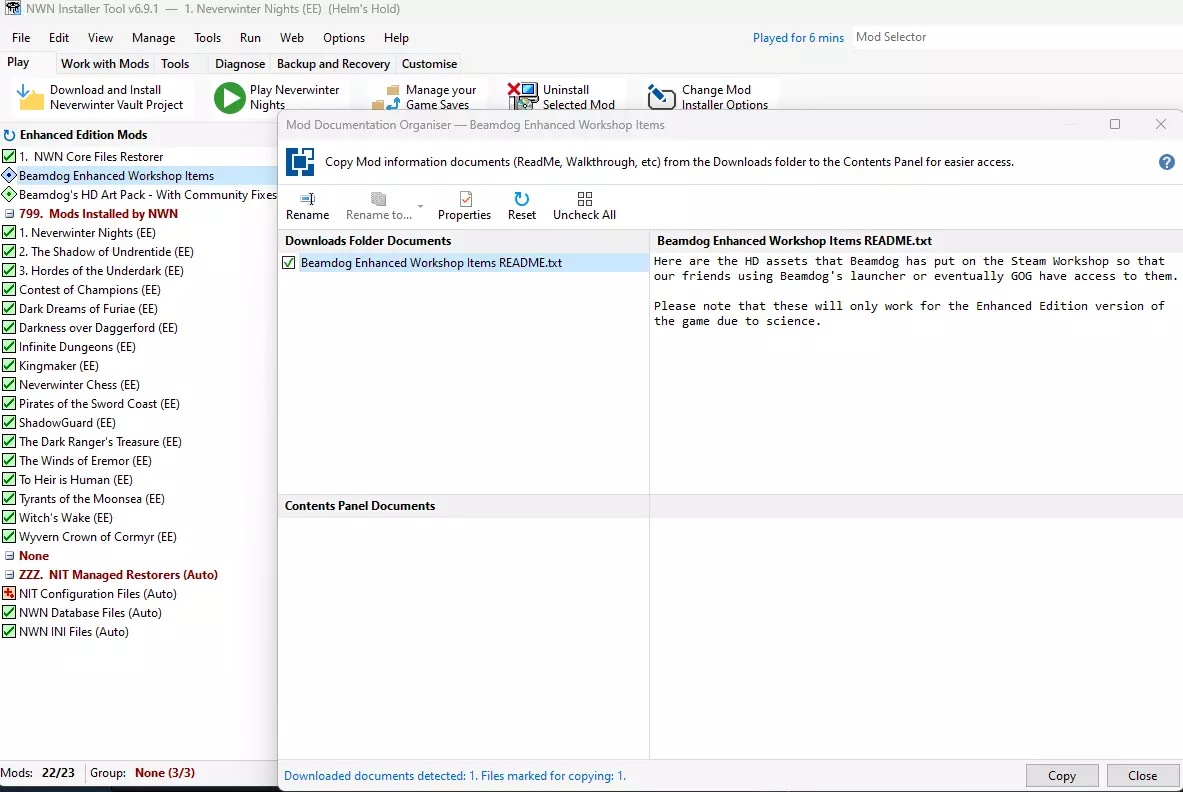1183x792 pixels.
Task: Open the blue help question mark icon
Action: click(1166, 162)
